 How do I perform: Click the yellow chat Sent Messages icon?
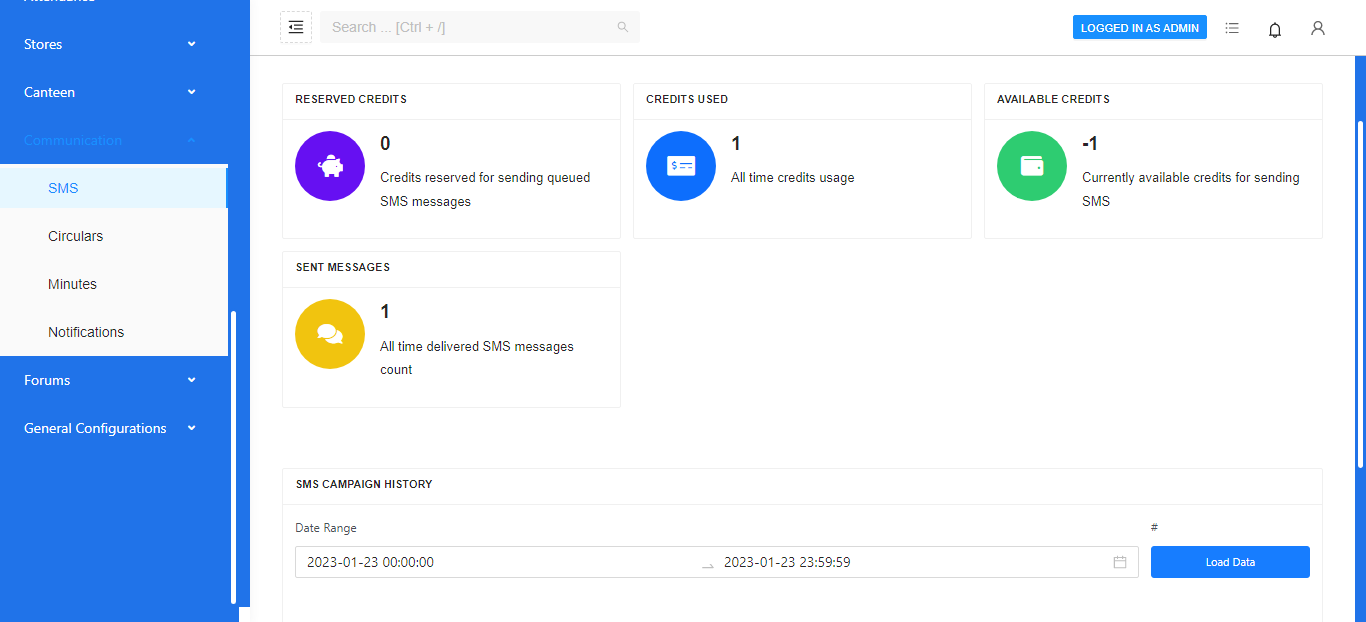click(x=330, y=334)
